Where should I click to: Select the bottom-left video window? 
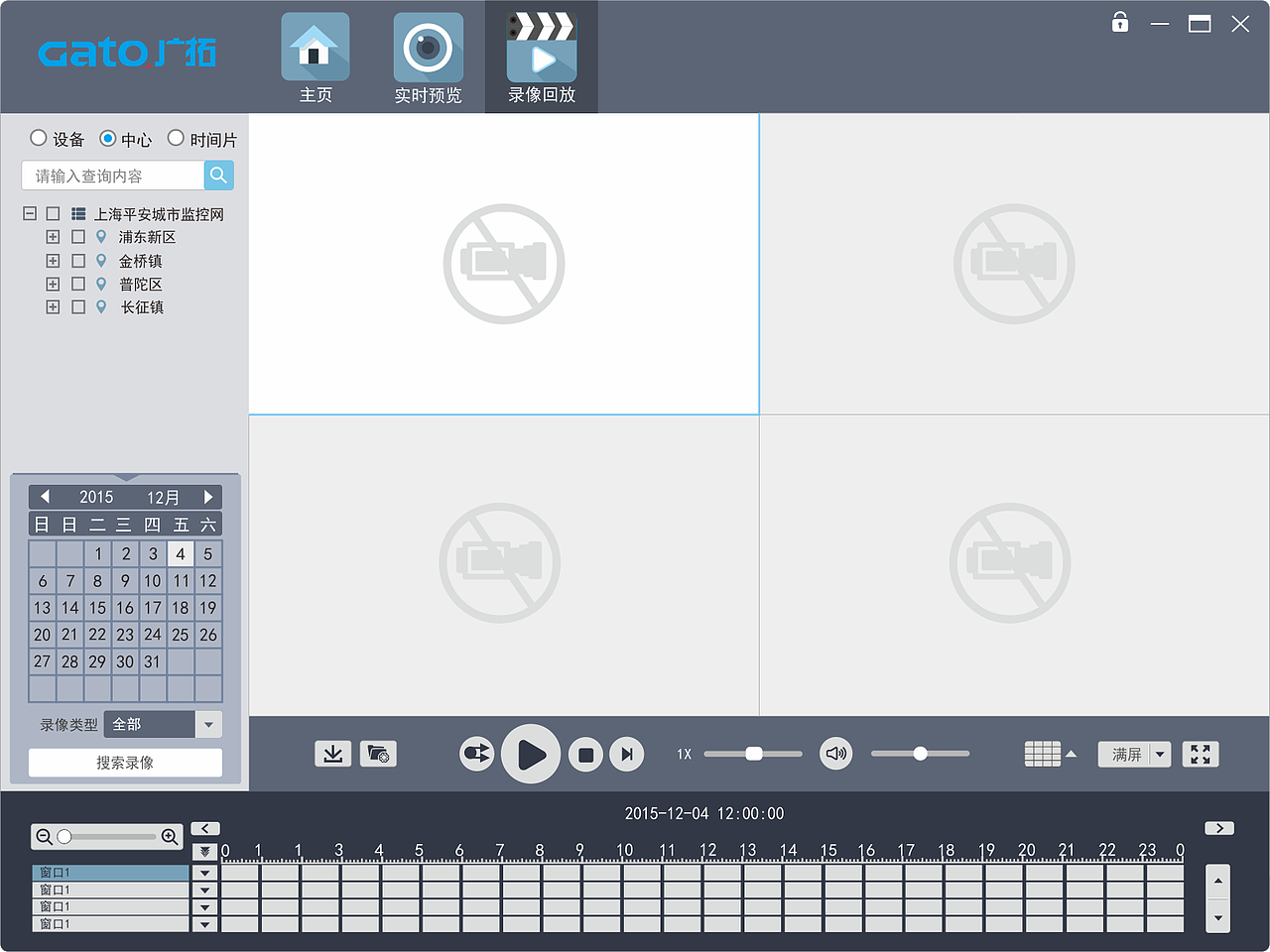click(504, 565)
